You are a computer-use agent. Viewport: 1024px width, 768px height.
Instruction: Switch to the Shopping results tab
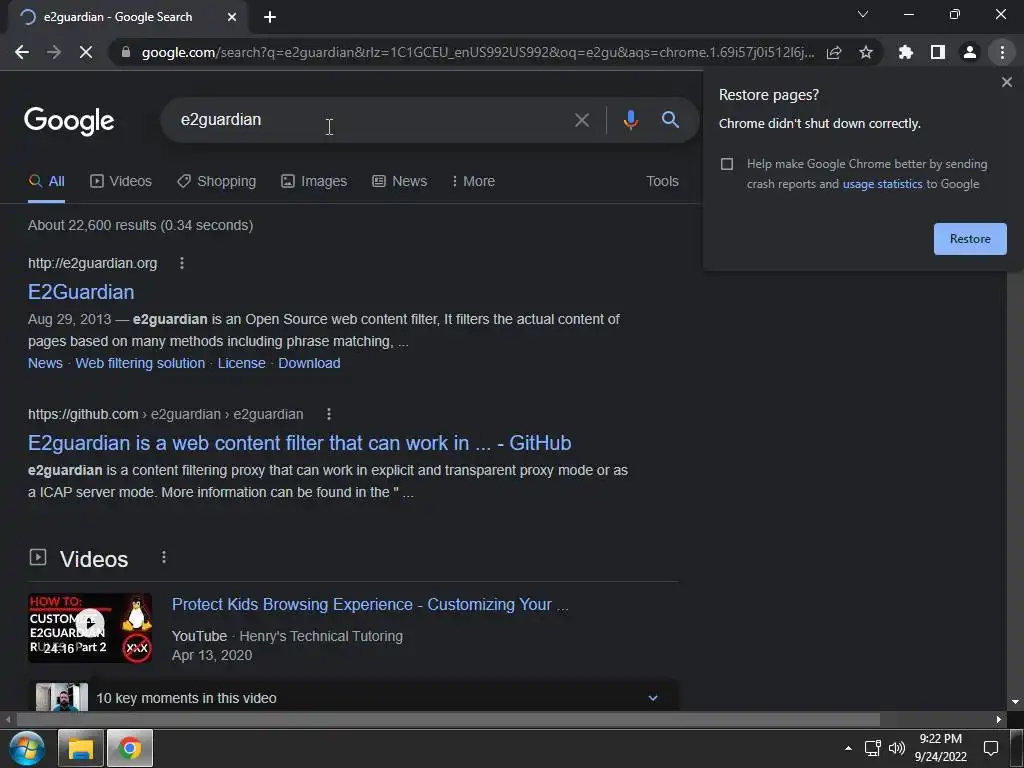(x=217, y=182)
